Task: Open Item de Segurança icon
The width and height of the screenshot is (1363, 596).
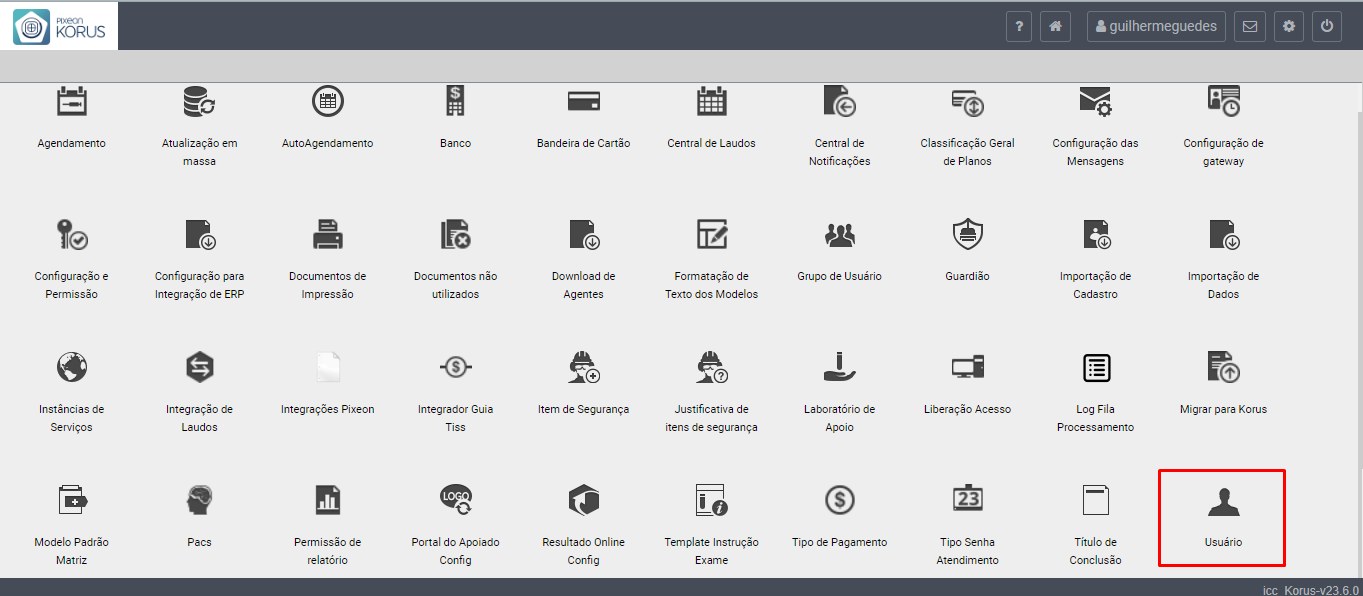Action: [583, 367]
